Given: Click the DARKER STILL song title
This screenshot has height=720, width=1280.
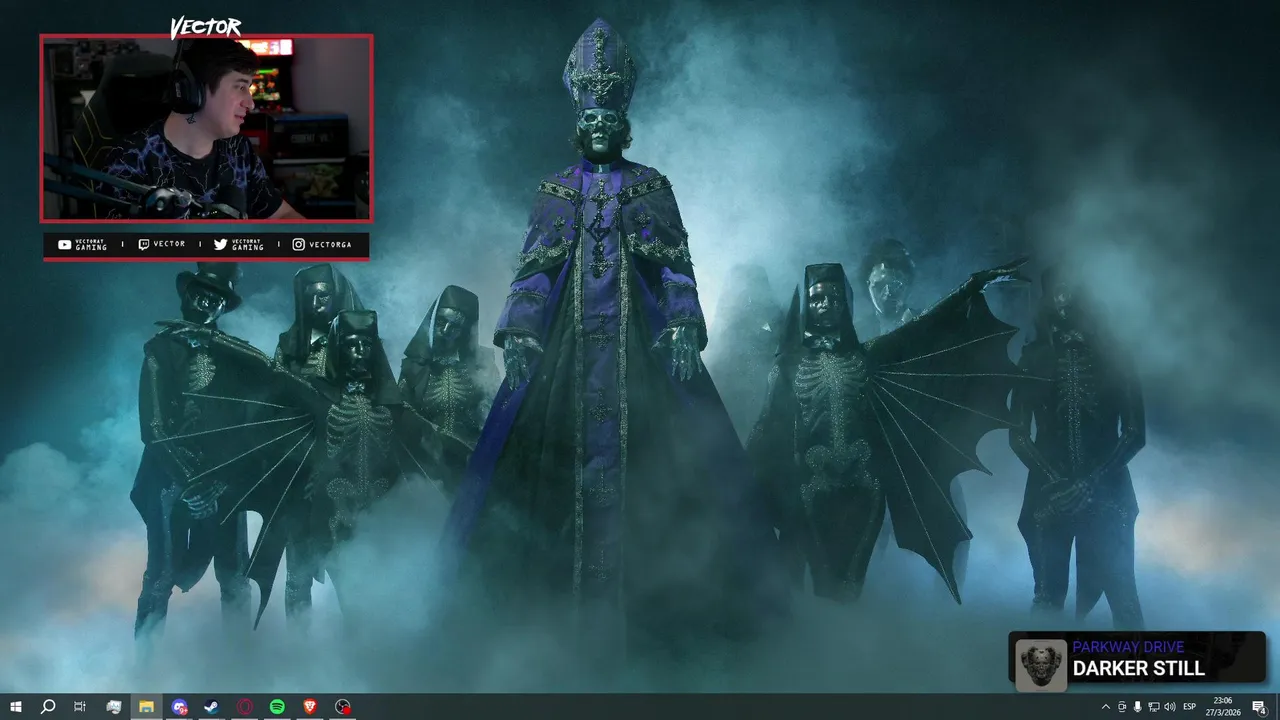Looking at the screenshot, I should coord(1139,669).
